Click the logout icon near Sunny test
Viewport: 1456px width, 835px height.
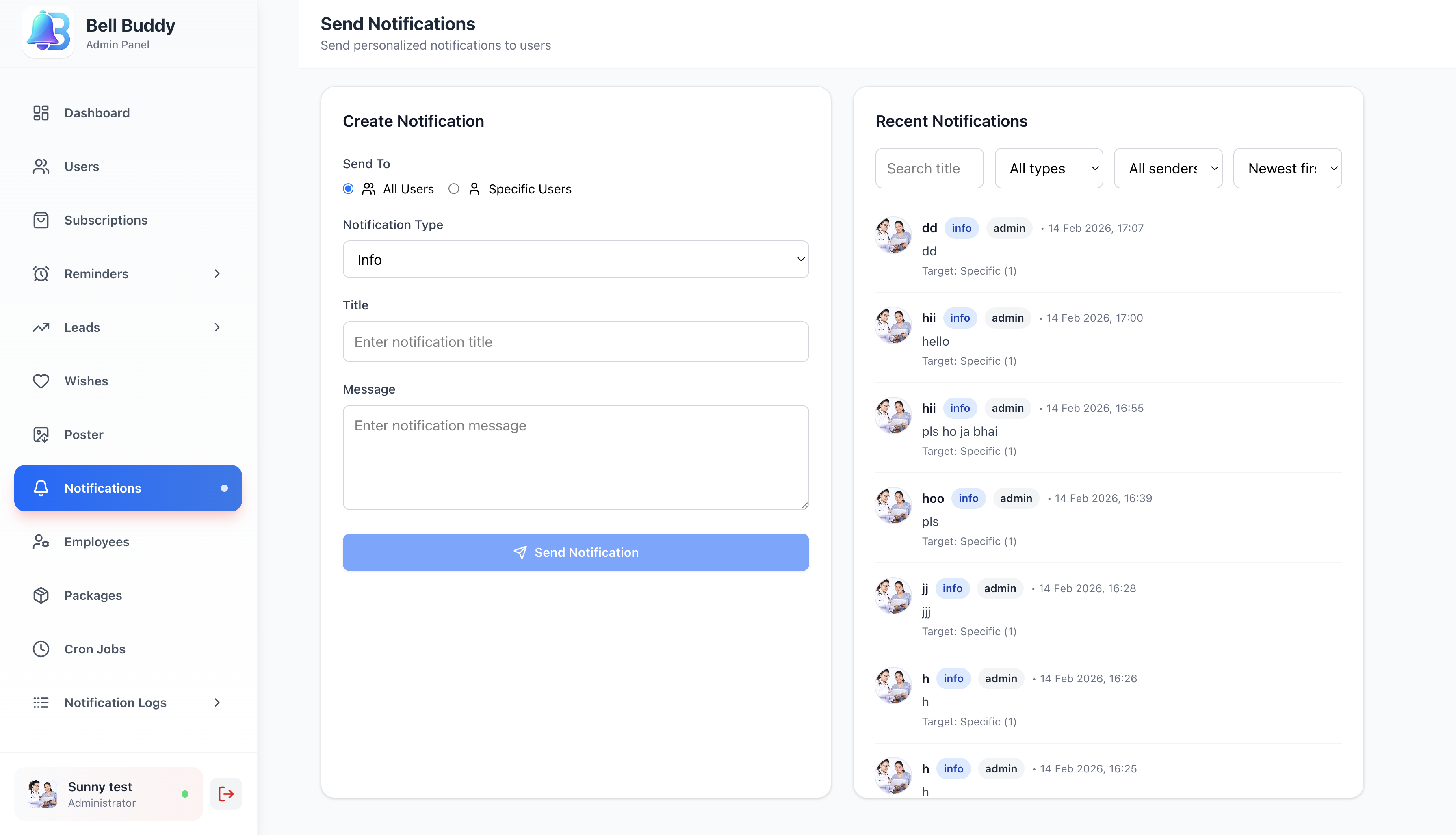tap(225, 793)
